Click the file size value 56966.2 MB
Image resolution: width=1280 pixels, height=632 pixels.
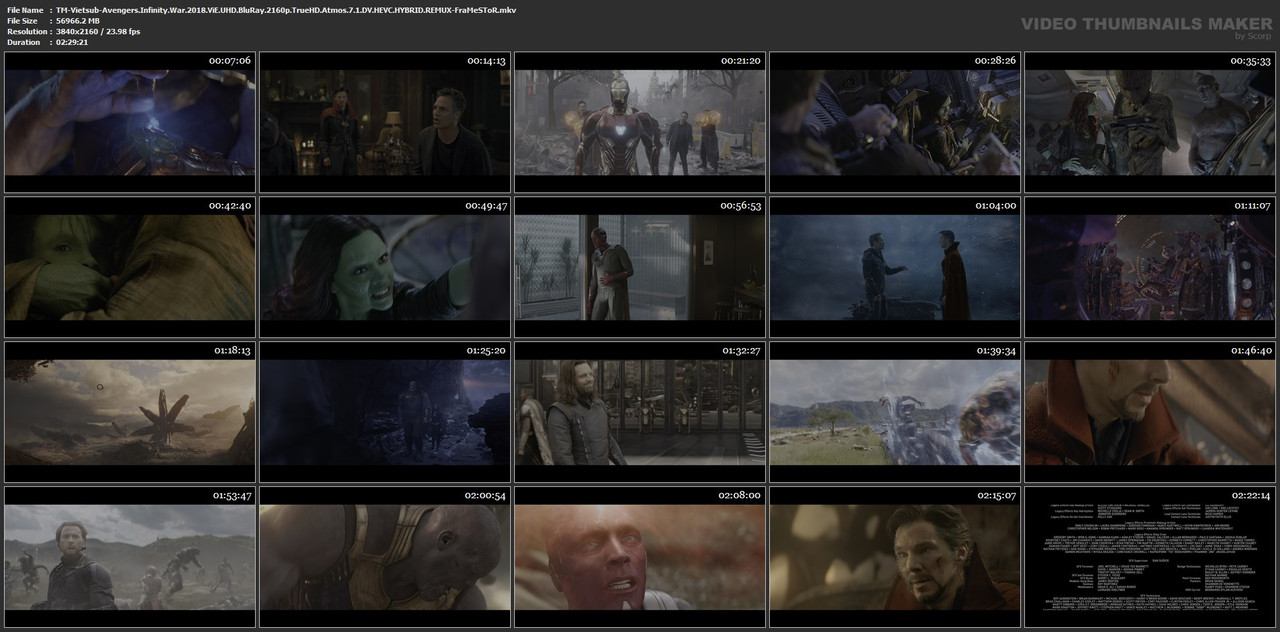78,20
